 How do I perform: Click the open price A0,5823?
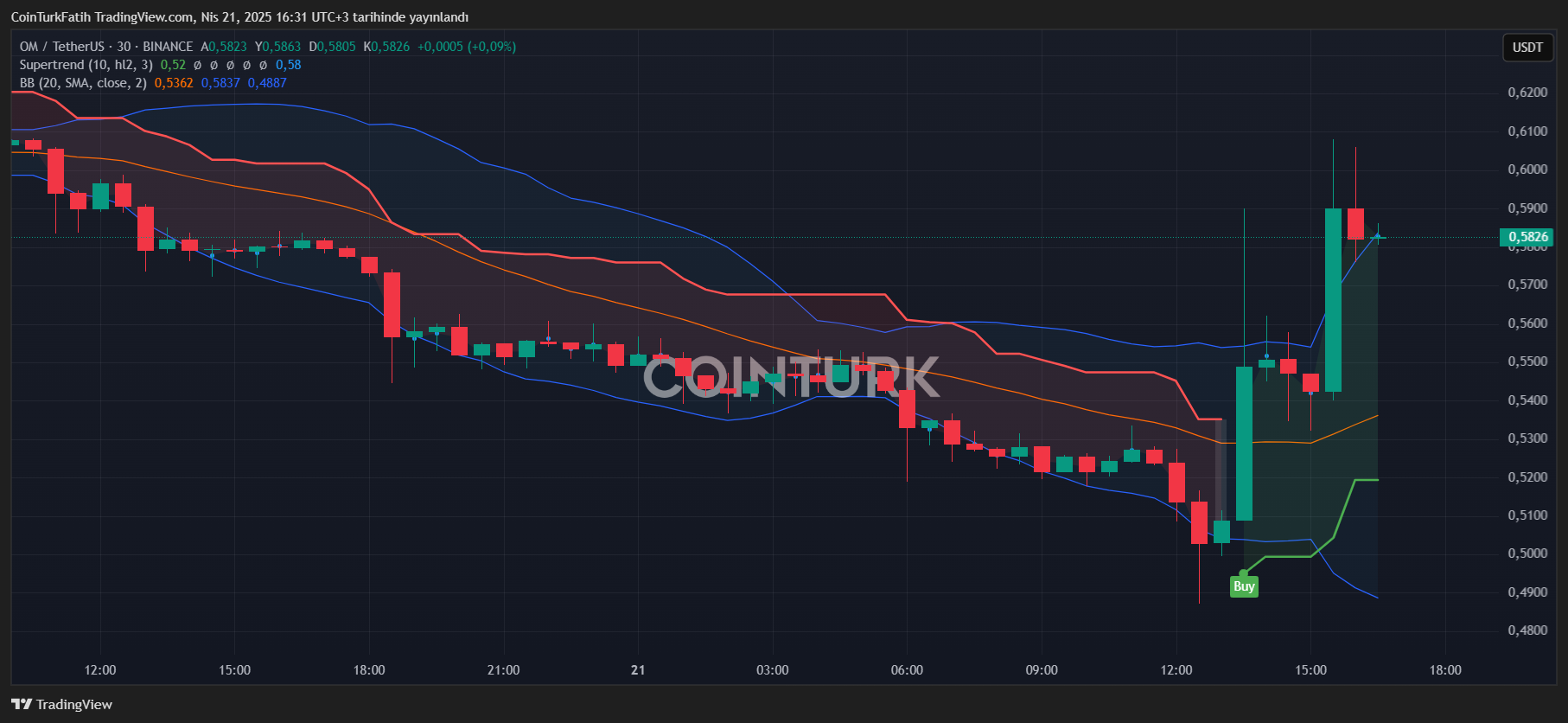click(224, 47)
